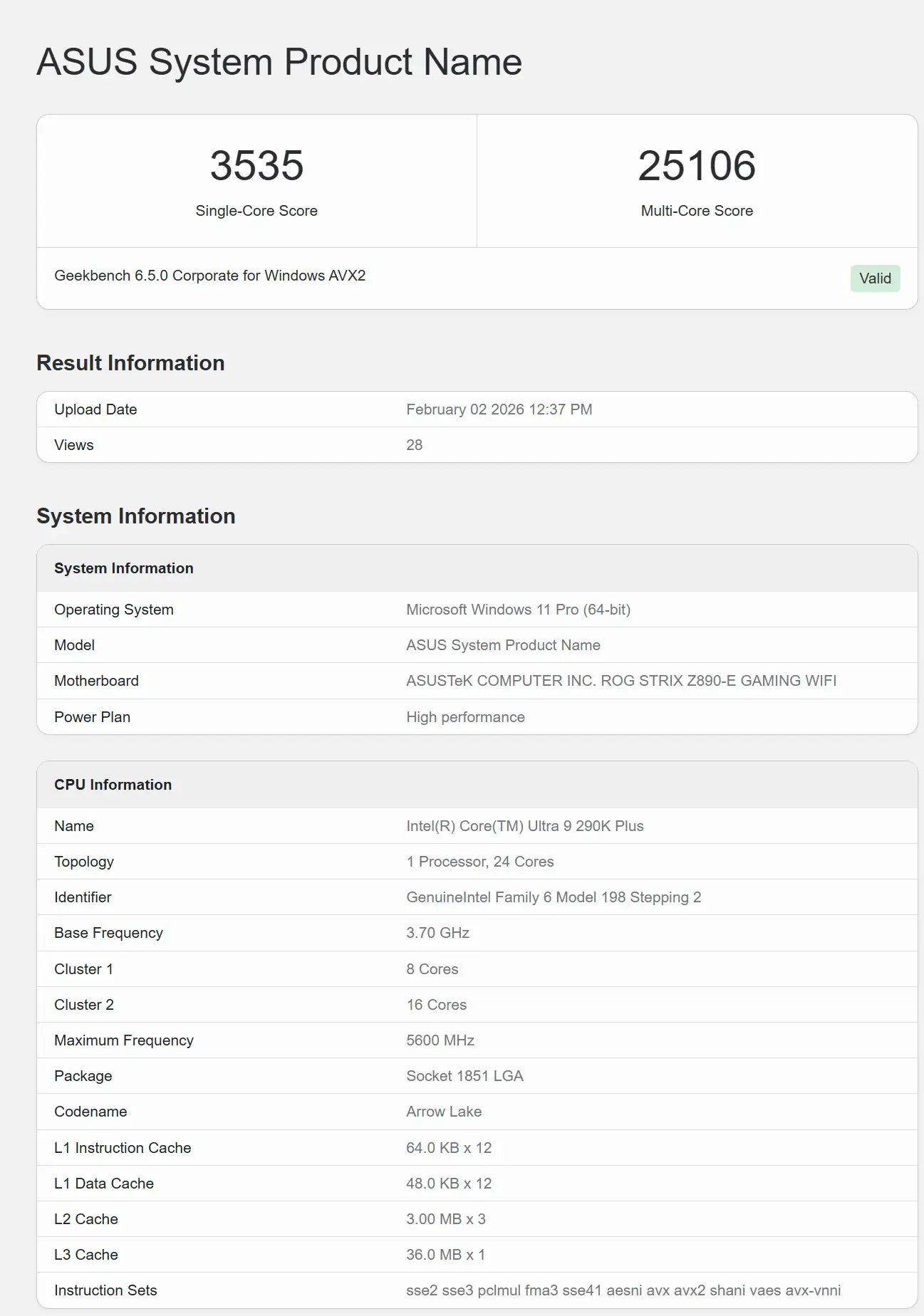
Task: Click the large page heading "ASUS System Product Name"
Action: point(279,62)
